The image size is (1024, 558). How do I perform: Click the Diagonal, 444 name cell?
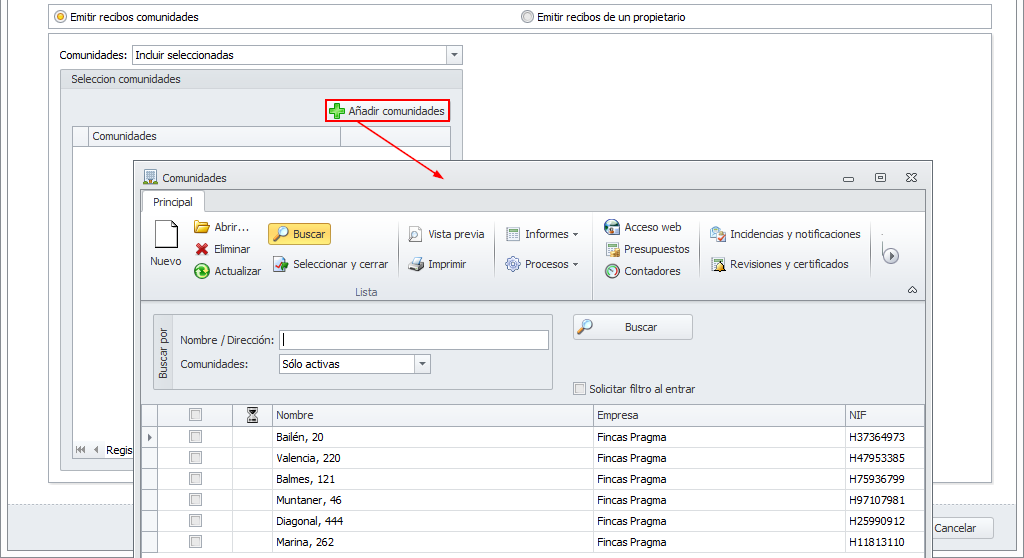pos(432,521)
